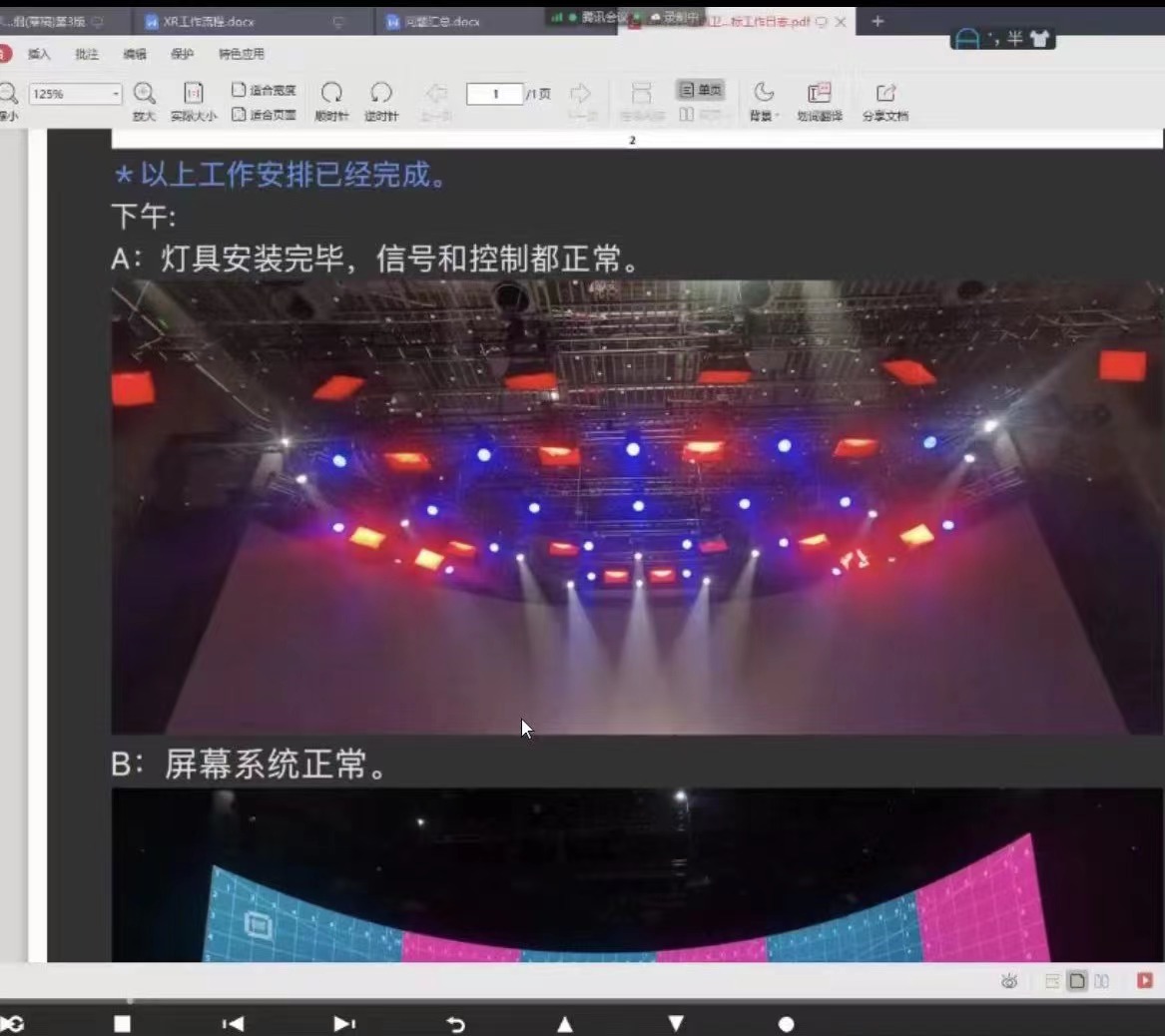
Task: Click text 灯具安装完毕 line A
Action: (376, 259)
